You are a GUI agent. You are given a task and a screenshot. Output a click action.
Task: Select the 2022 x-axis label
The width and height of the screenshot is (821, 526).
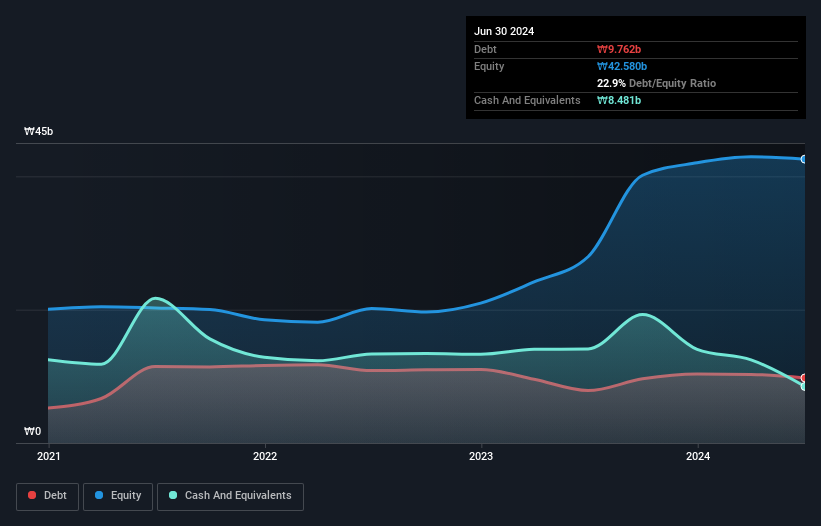tap(265, 456)
